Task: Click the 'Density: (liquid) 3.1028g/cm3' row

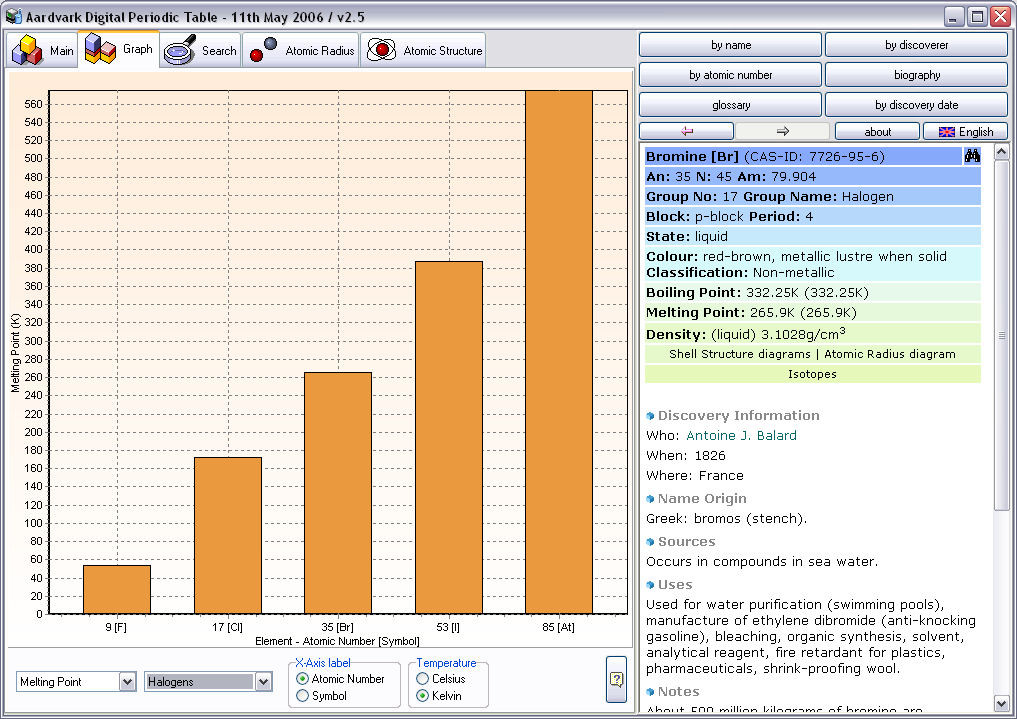Action: [x=812, y=334]
